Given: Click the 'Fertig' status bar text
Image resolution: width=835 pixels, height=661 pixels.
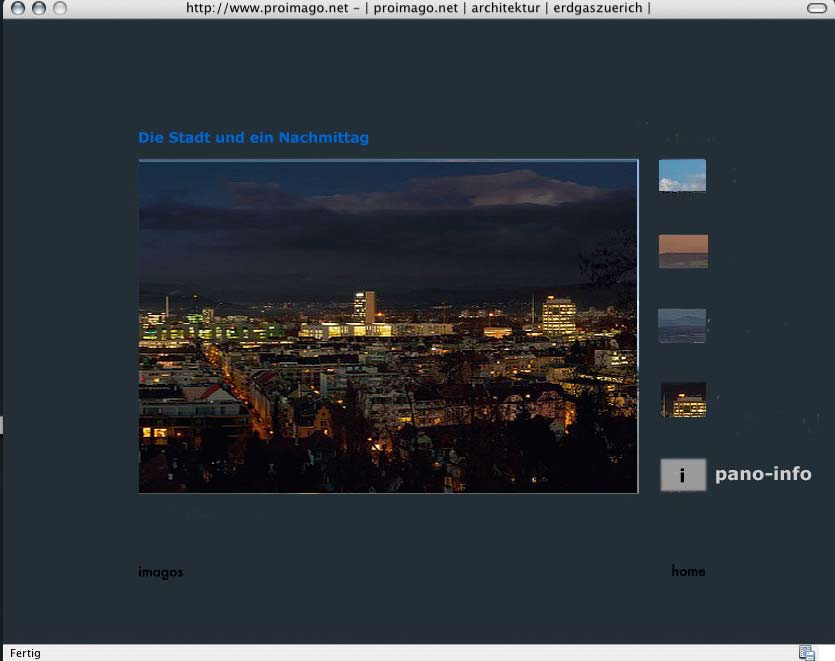Looking at the screenshot, I should click(x=25, y=653).
